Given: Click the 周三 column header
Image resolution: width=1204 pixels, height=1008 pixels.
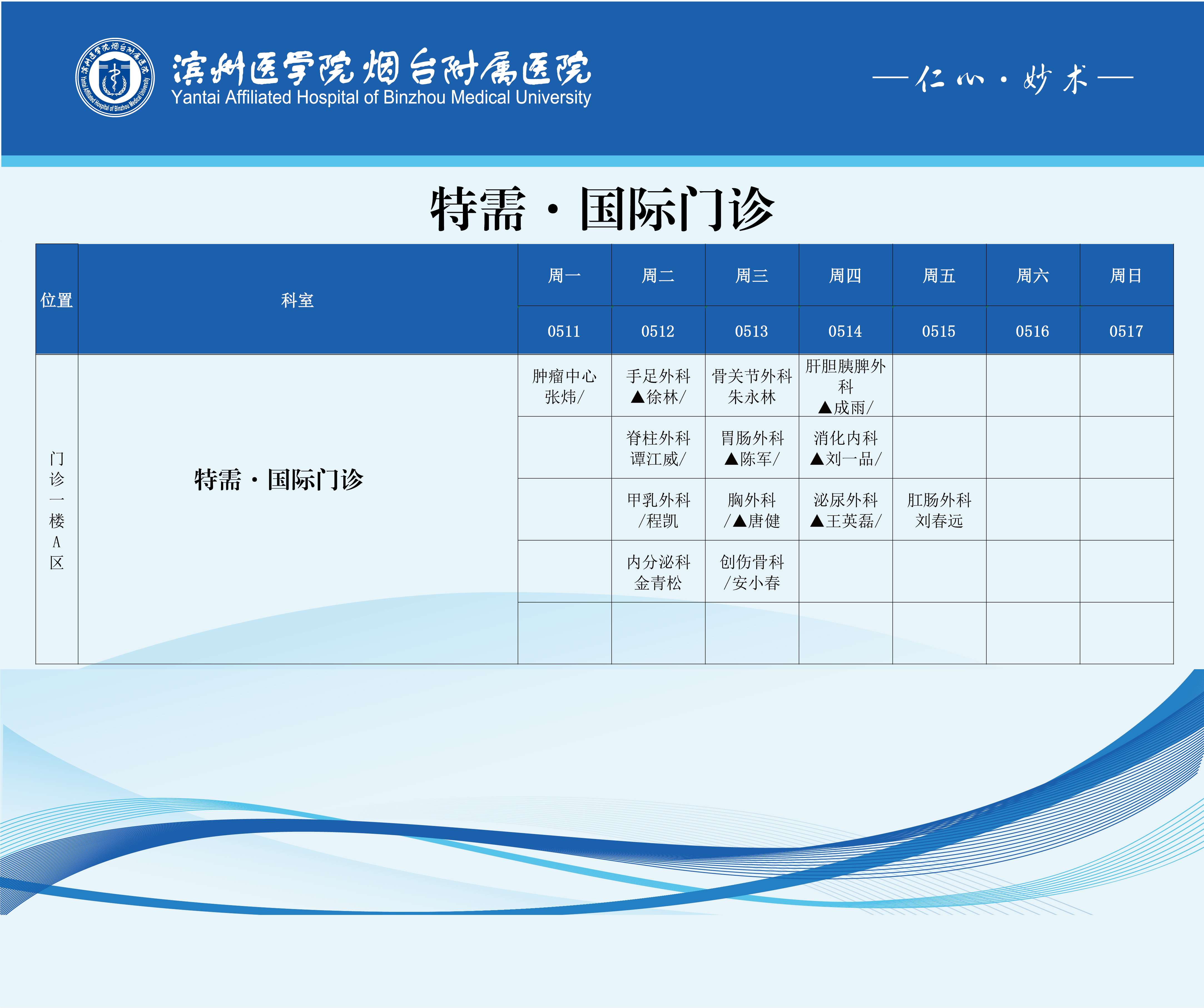Looking at the screenshot, I should tap(752, 276).
